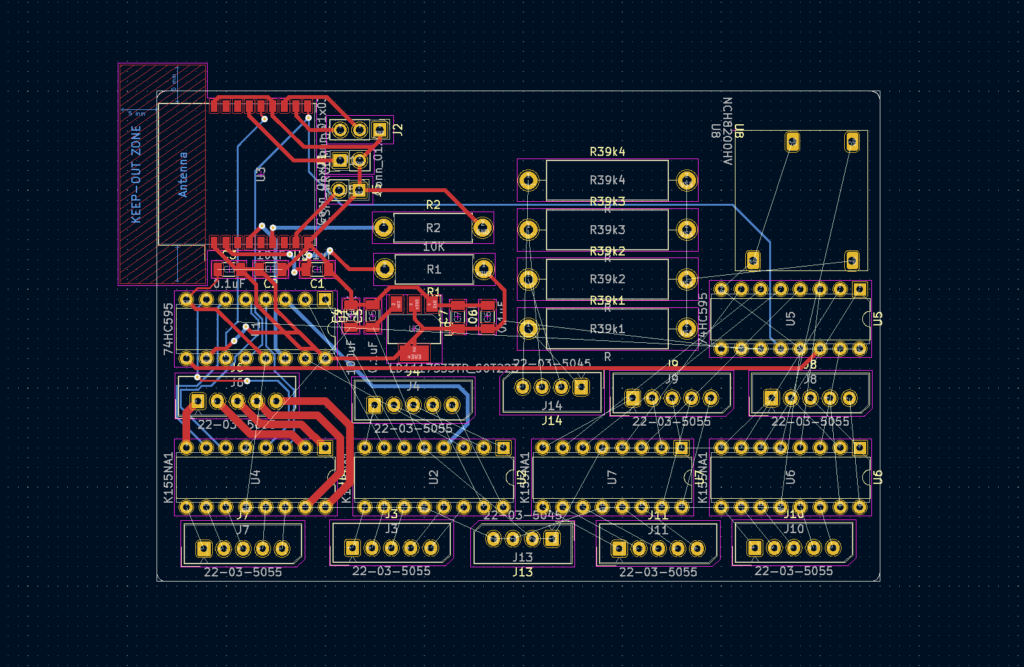Screen dimensions: 1024x667
Task: Click the R39k3 resistor body
Action: (x=607, y=230)
